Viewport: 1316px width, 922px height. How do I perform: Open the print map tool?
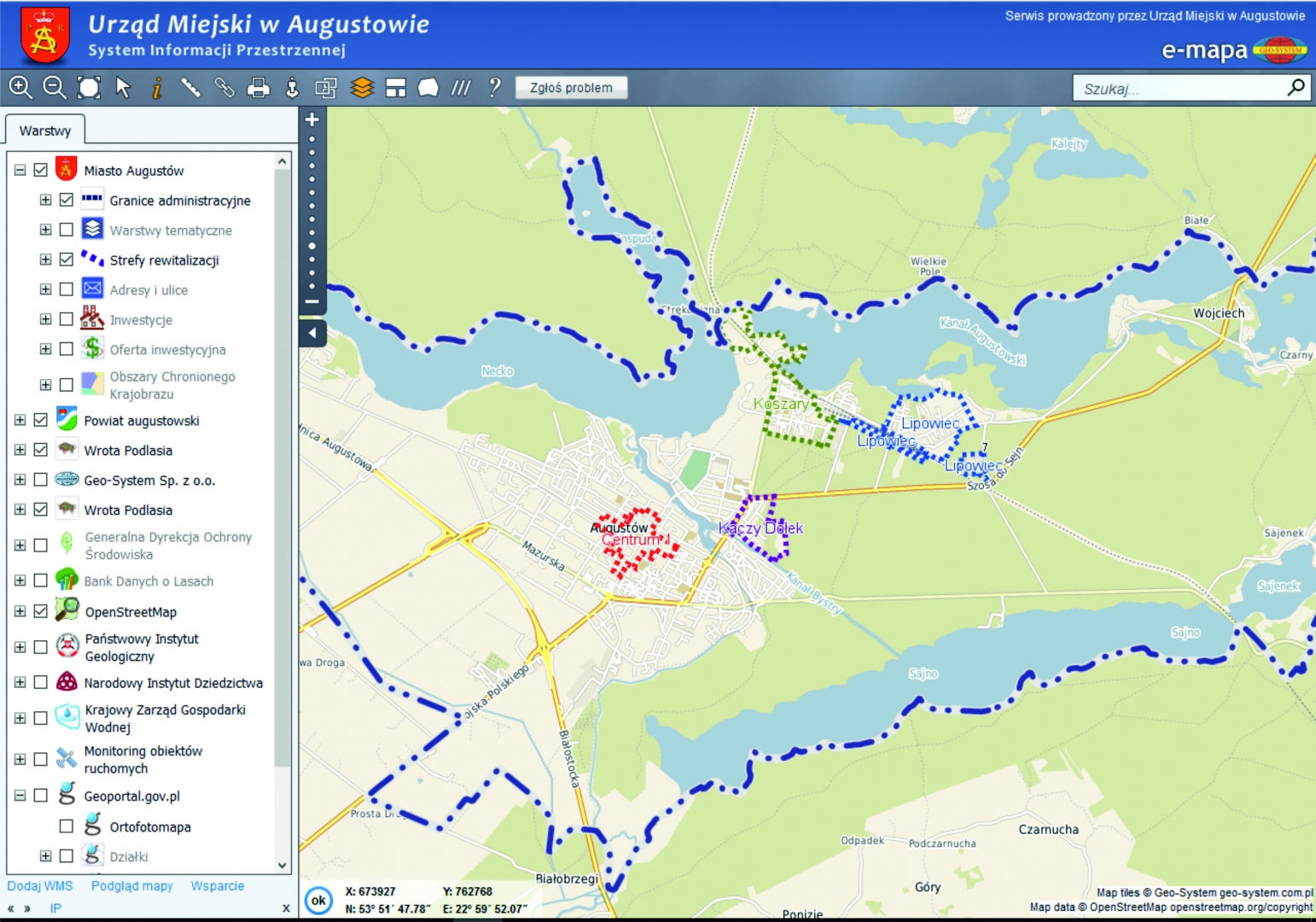(259, 87)
